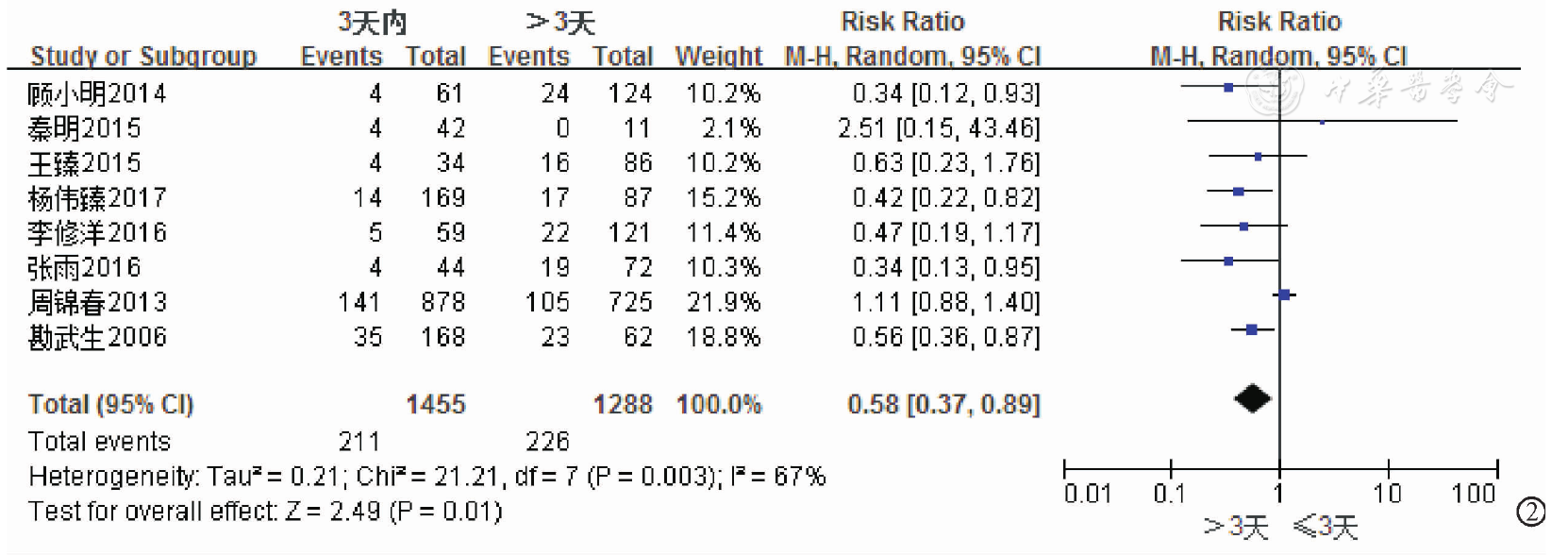Click the axis tick label 100

pos(1473,493)
